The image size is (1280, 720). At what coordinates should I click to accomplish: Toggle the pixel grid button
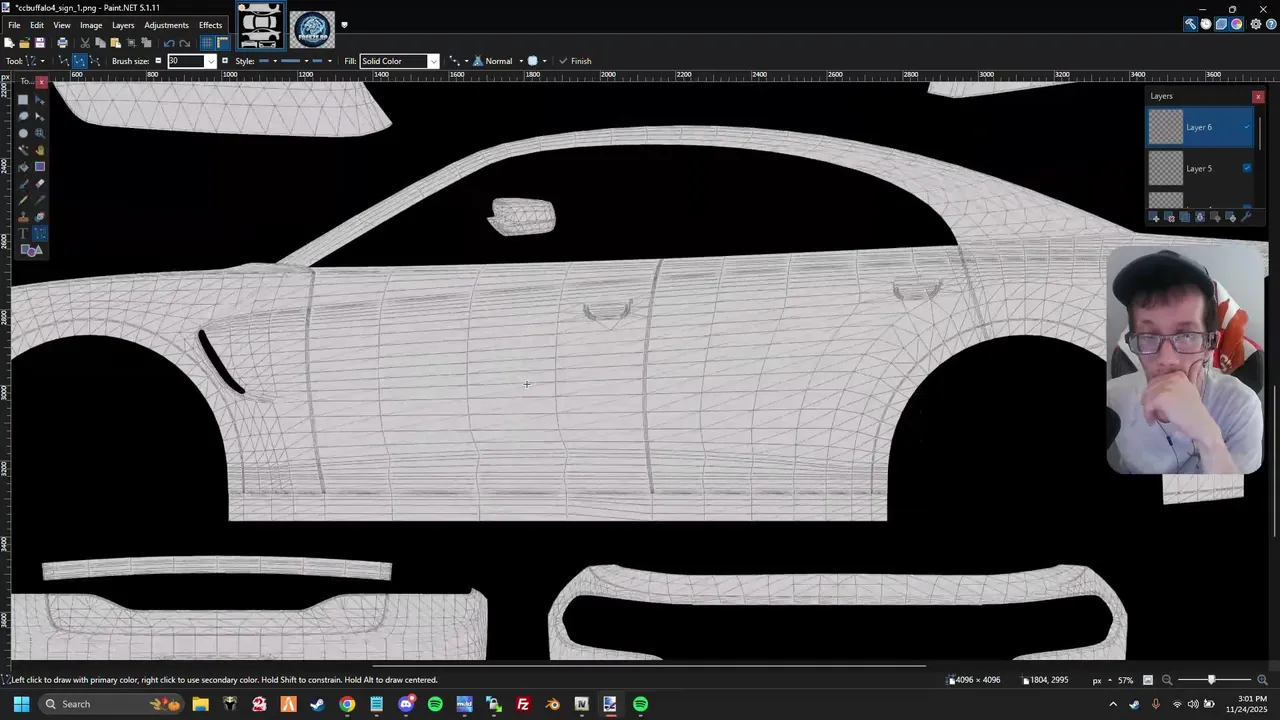tap(207, 43)
